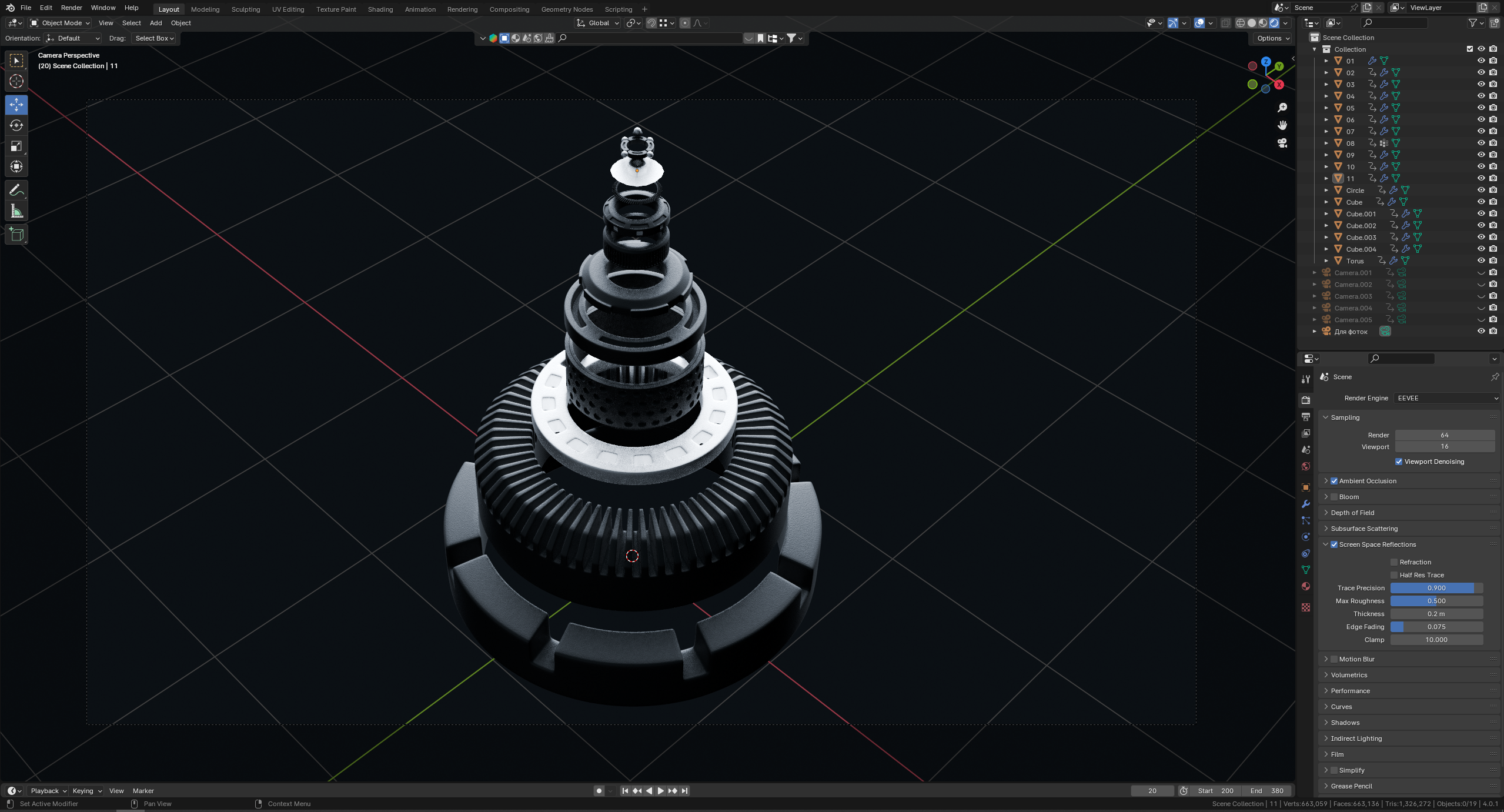
Task: Select the Move tool in toolbar
Action: coord(16,105)
